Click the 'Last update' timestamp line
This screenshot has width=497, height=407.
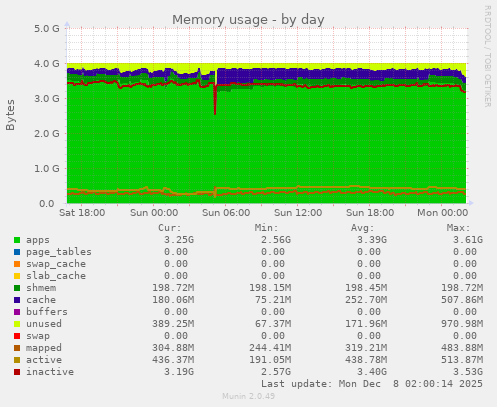[372, 384]
